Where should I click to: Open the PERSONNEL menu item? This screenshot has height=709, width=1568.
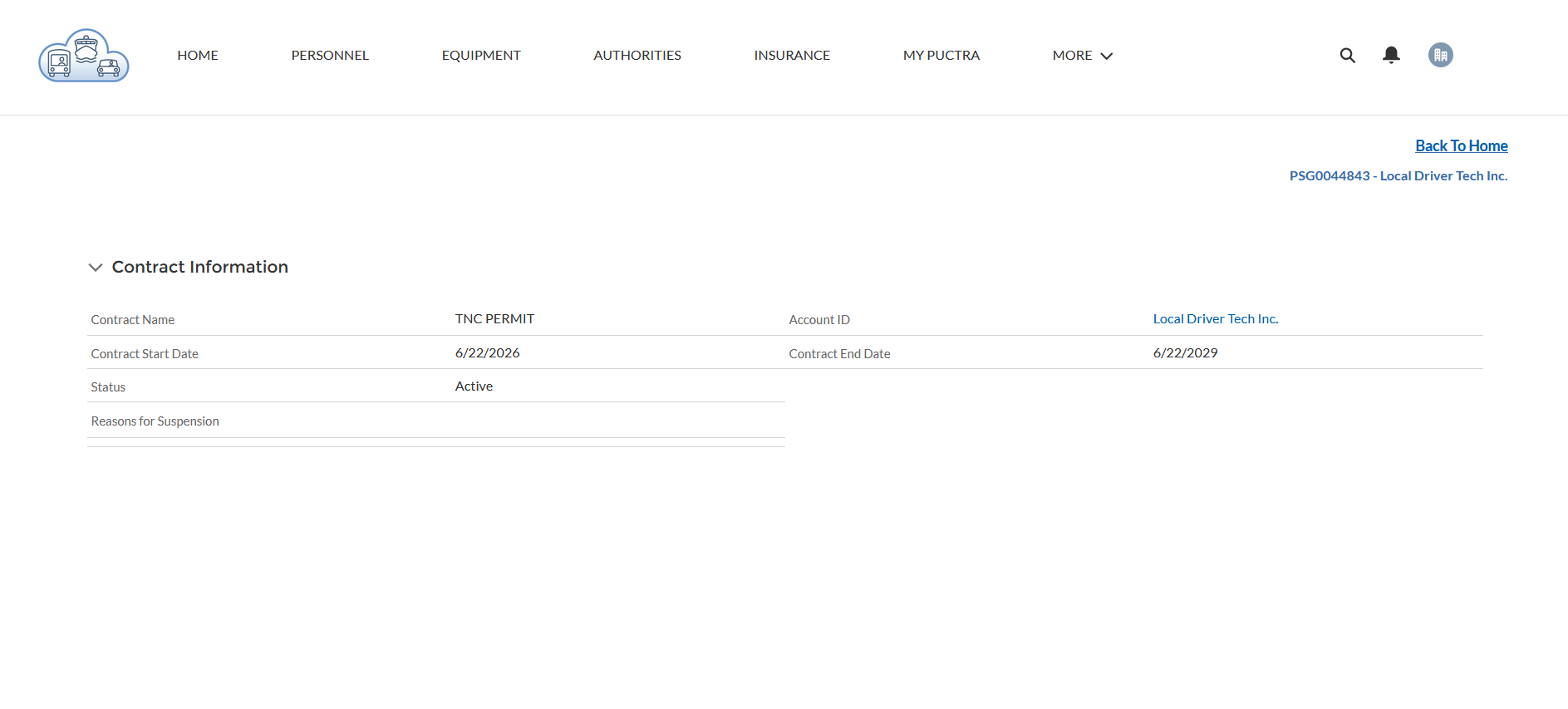(330, 56)
